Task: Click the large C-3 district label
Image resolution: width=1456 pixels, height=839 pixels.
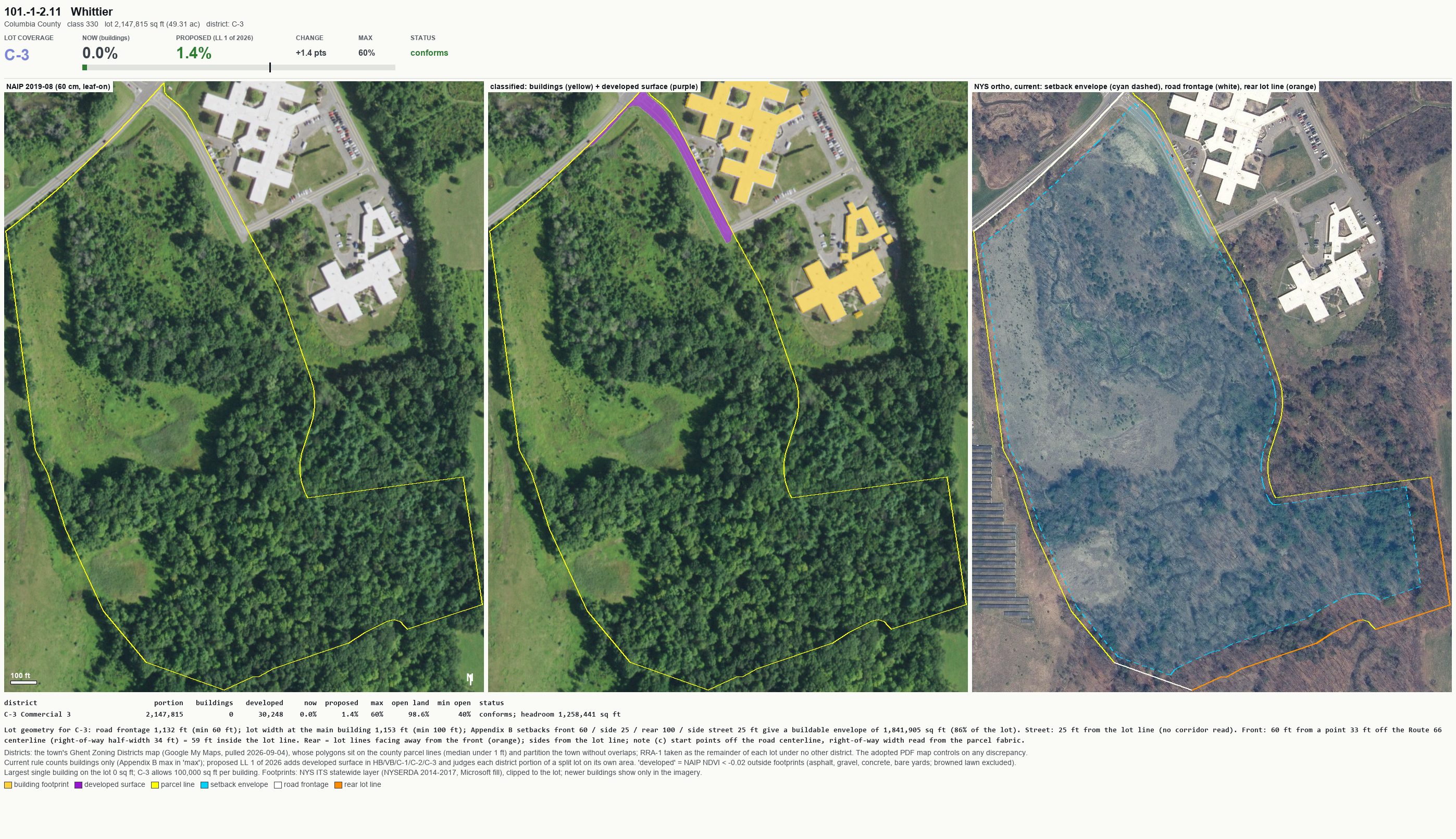Action: 17,55
